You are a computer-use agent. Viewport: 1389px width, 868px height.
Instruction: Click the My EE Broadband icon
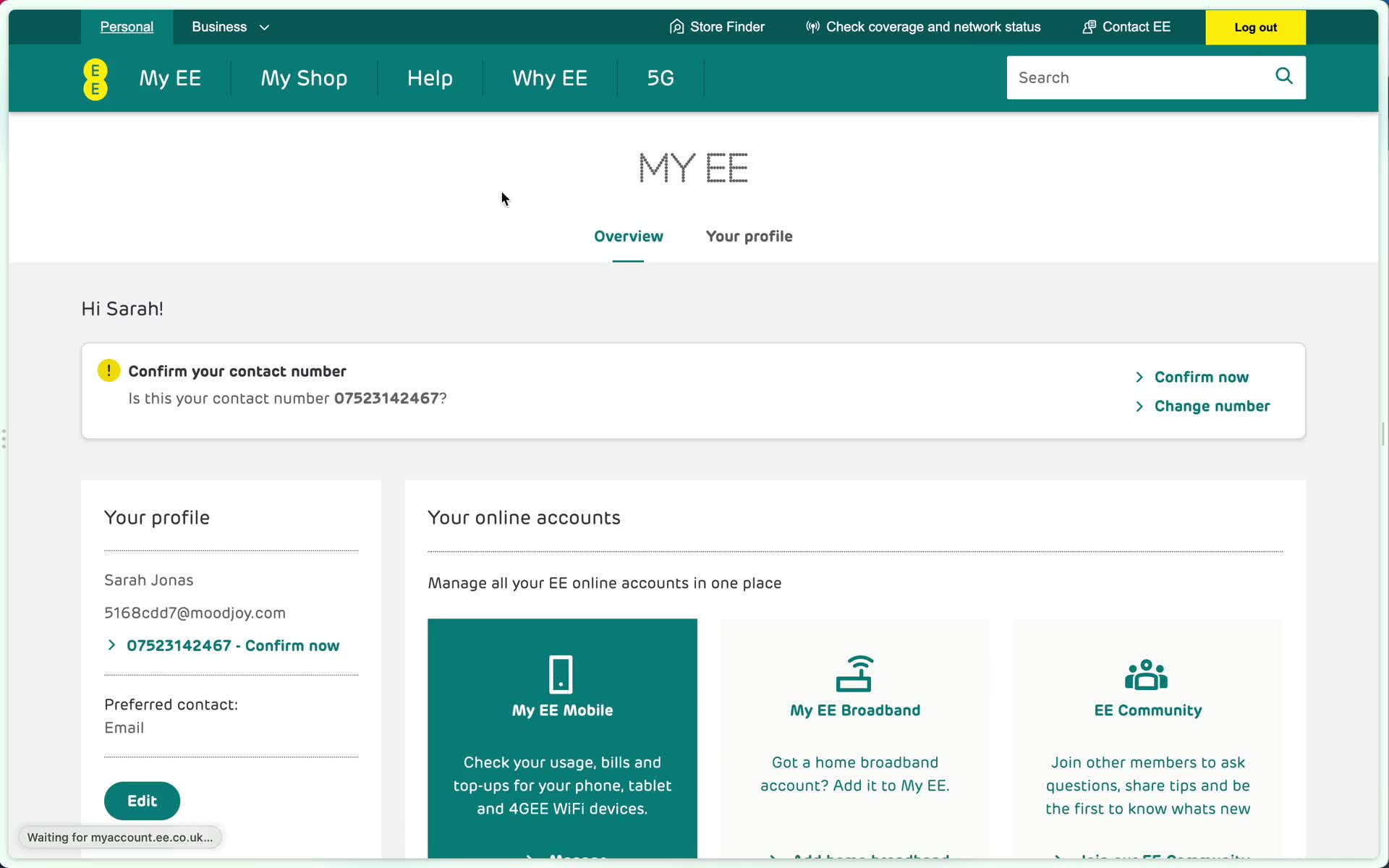(x=854, y=673)
